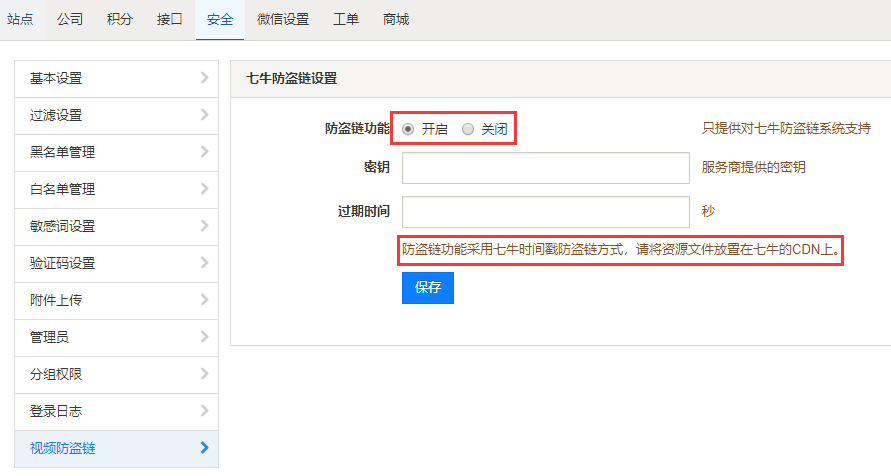Click the note about 七牛时间戳防盗链方式

[621, 249]
